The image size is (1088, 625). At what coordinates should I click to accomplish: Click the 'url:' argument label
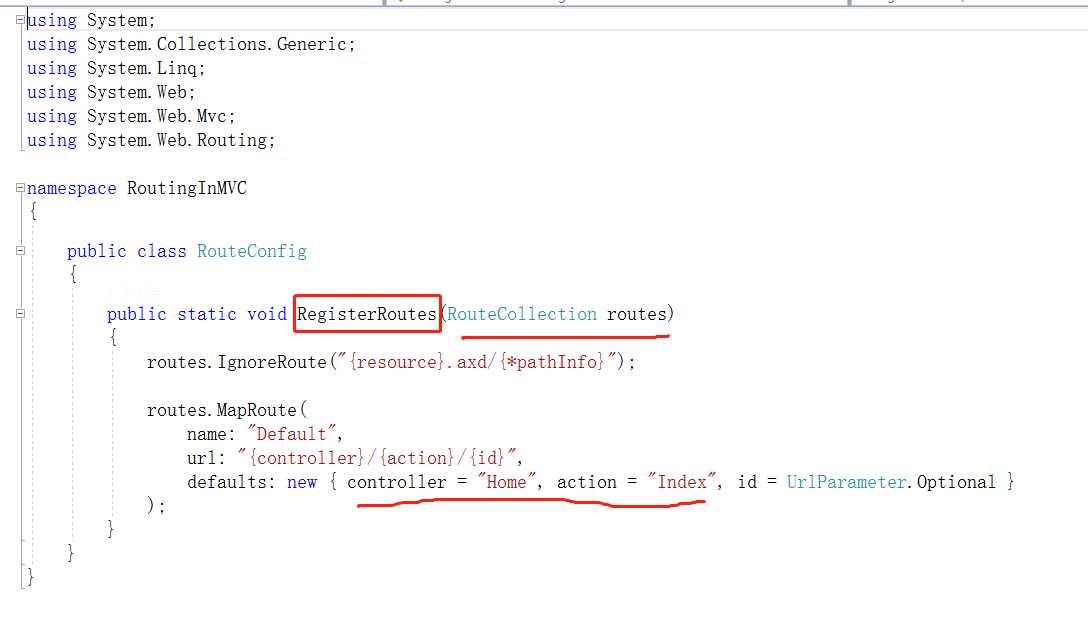coord(206,458)
